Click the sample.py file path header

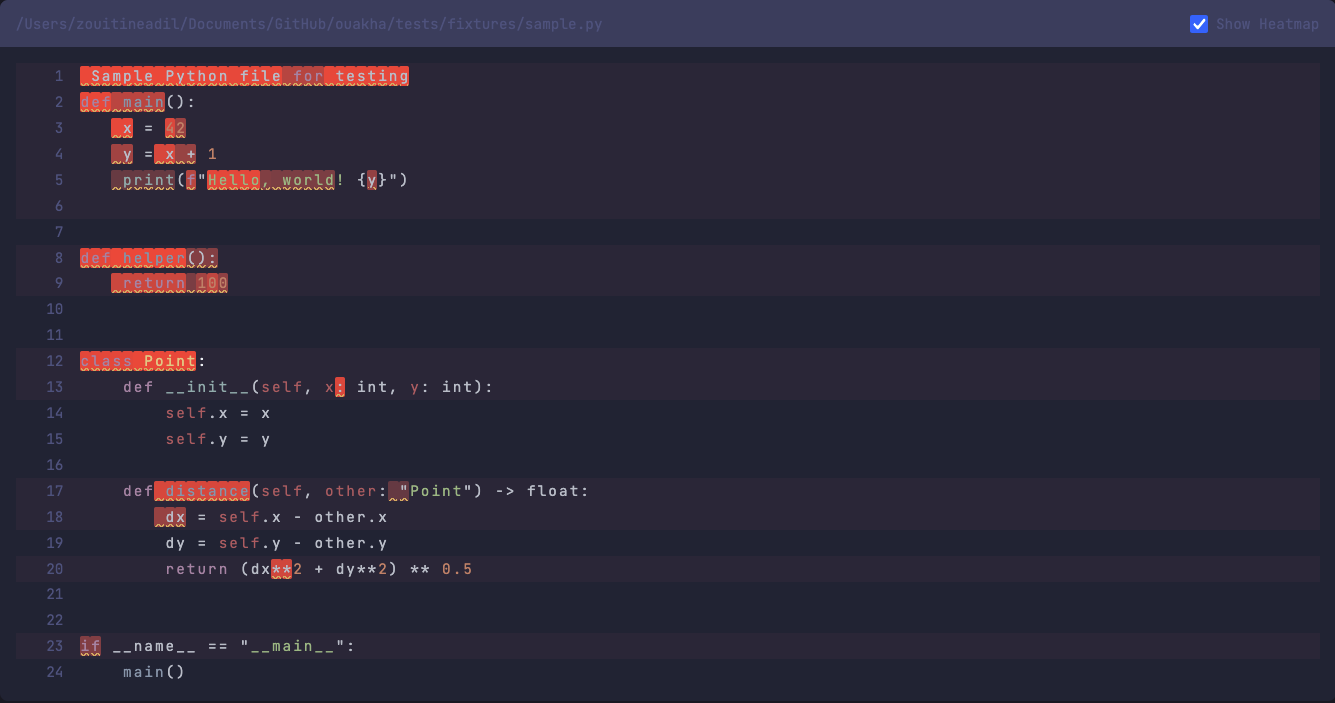pyautogui.click(x=309, y=24)
